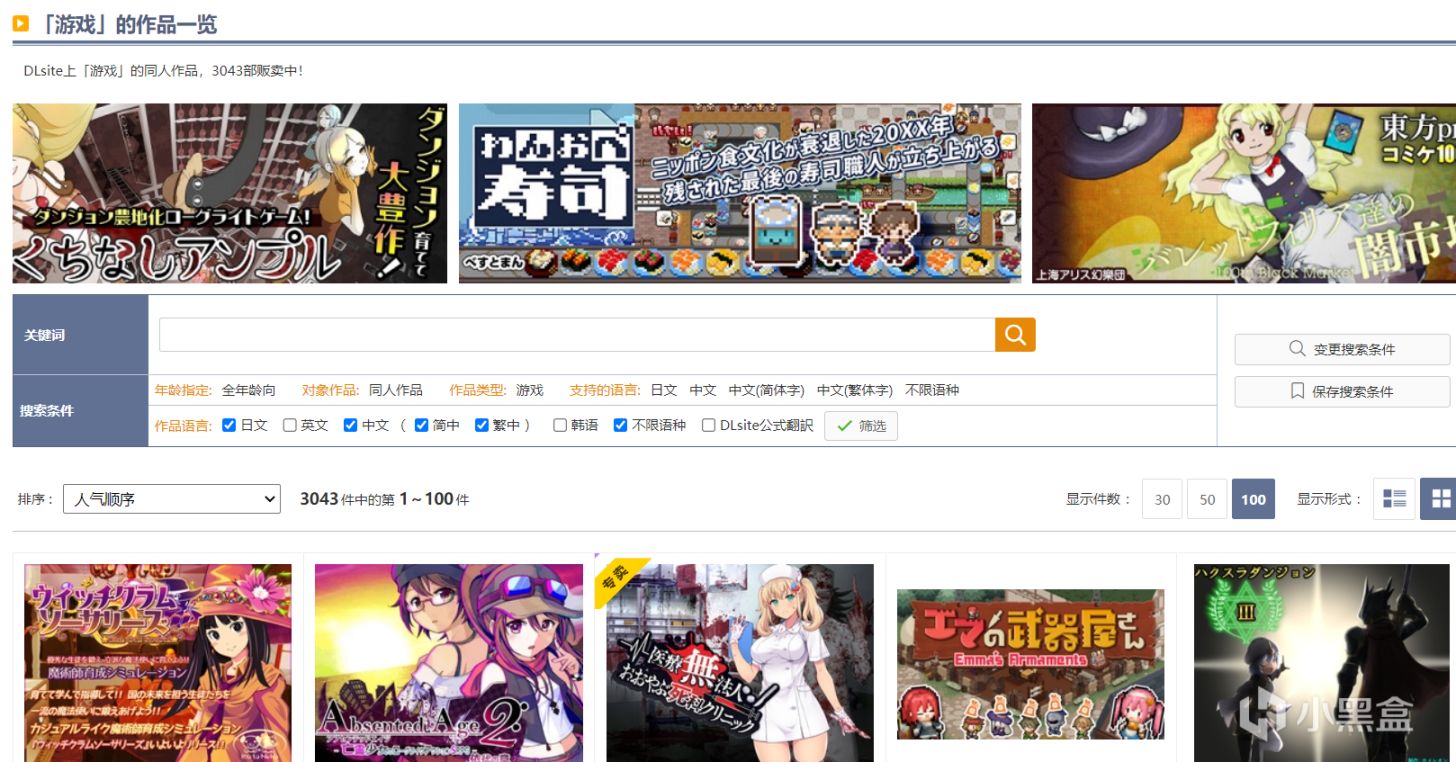The image size is (1456, 762).
Task: Toggle the 中文 language checkbox
Action: (350, 425)
